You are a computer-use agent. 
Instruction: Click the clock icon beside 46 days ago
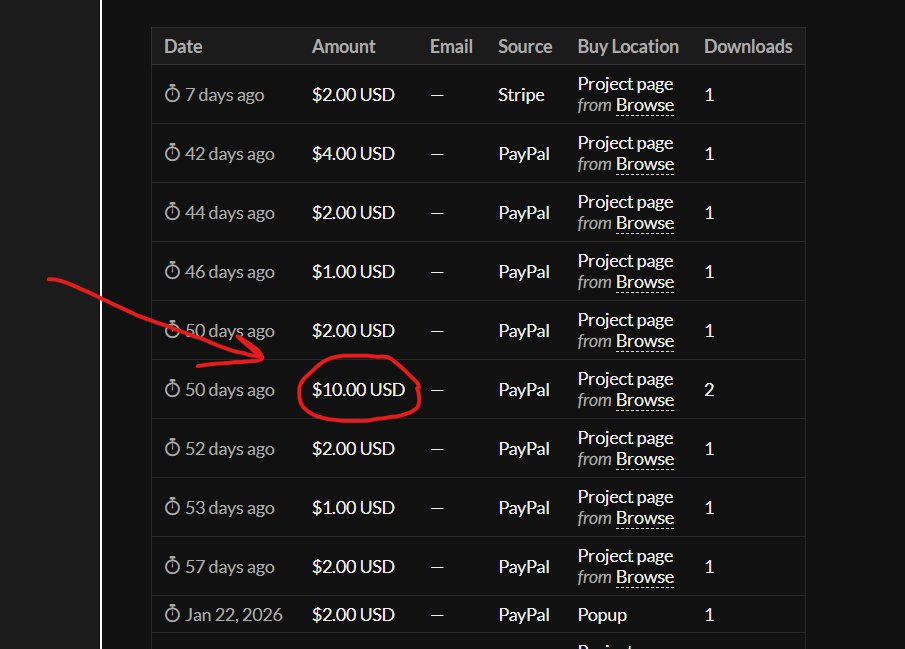172,270
